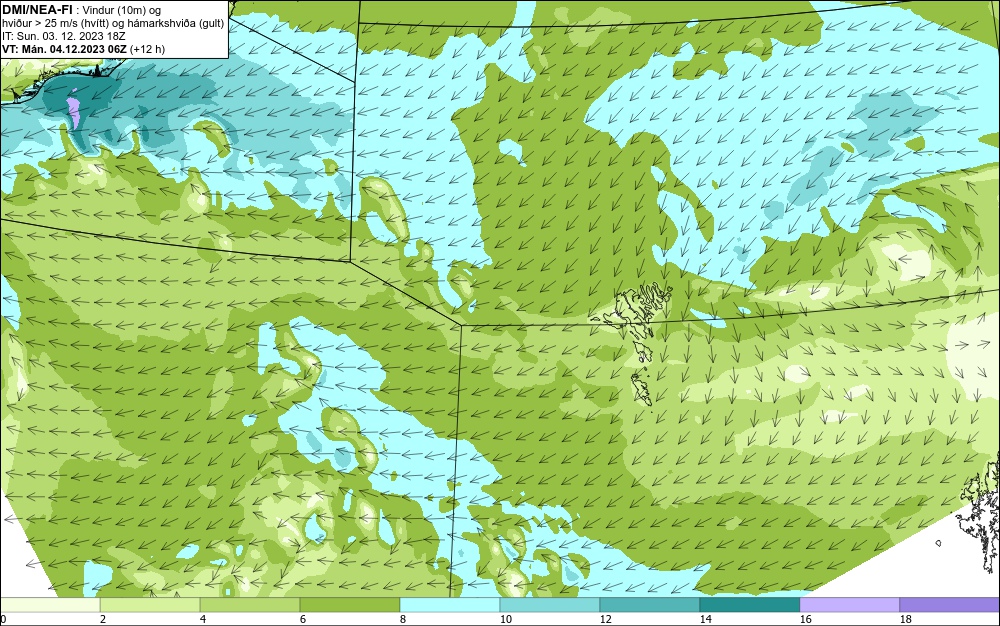Click the legend scale number 4
The height and width of the screenshot is (626, 1000).
click(203, 619)
